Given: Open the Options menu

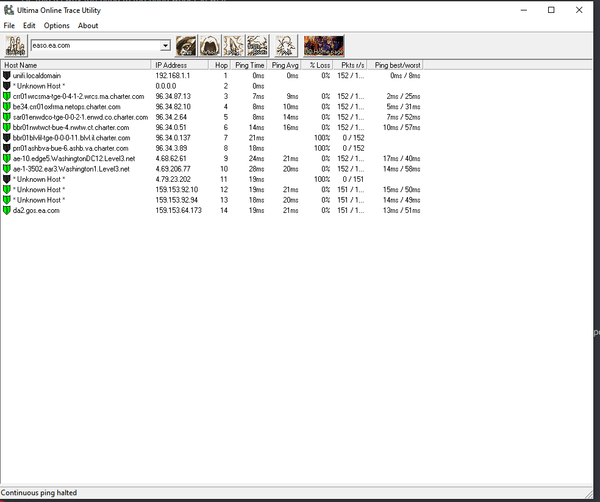Looking at the screenshot, I should 57,26.
